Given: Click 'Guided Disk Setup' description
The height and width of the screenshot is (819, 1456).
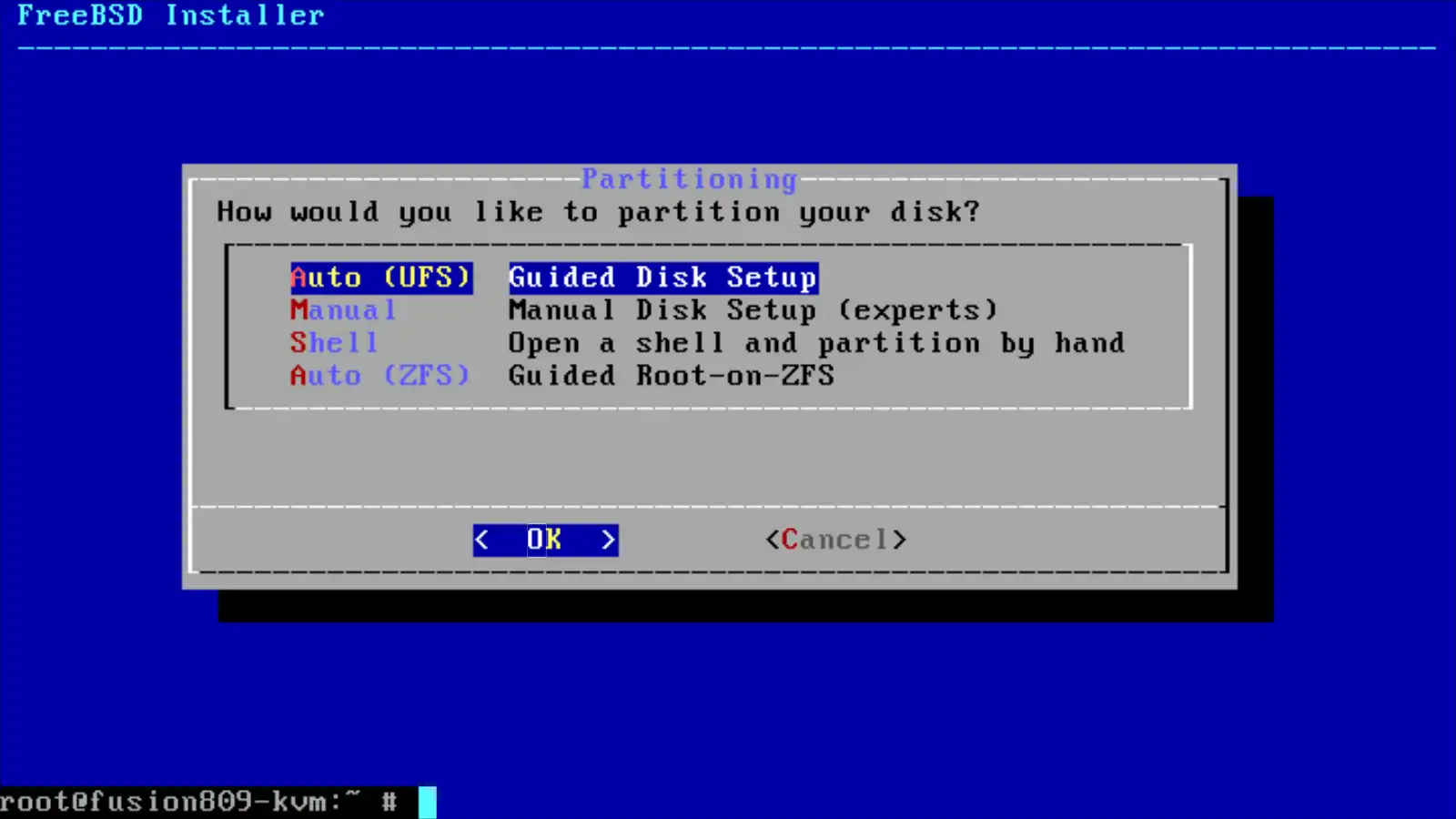Looking at the screenshot, I should click(663, 278).
